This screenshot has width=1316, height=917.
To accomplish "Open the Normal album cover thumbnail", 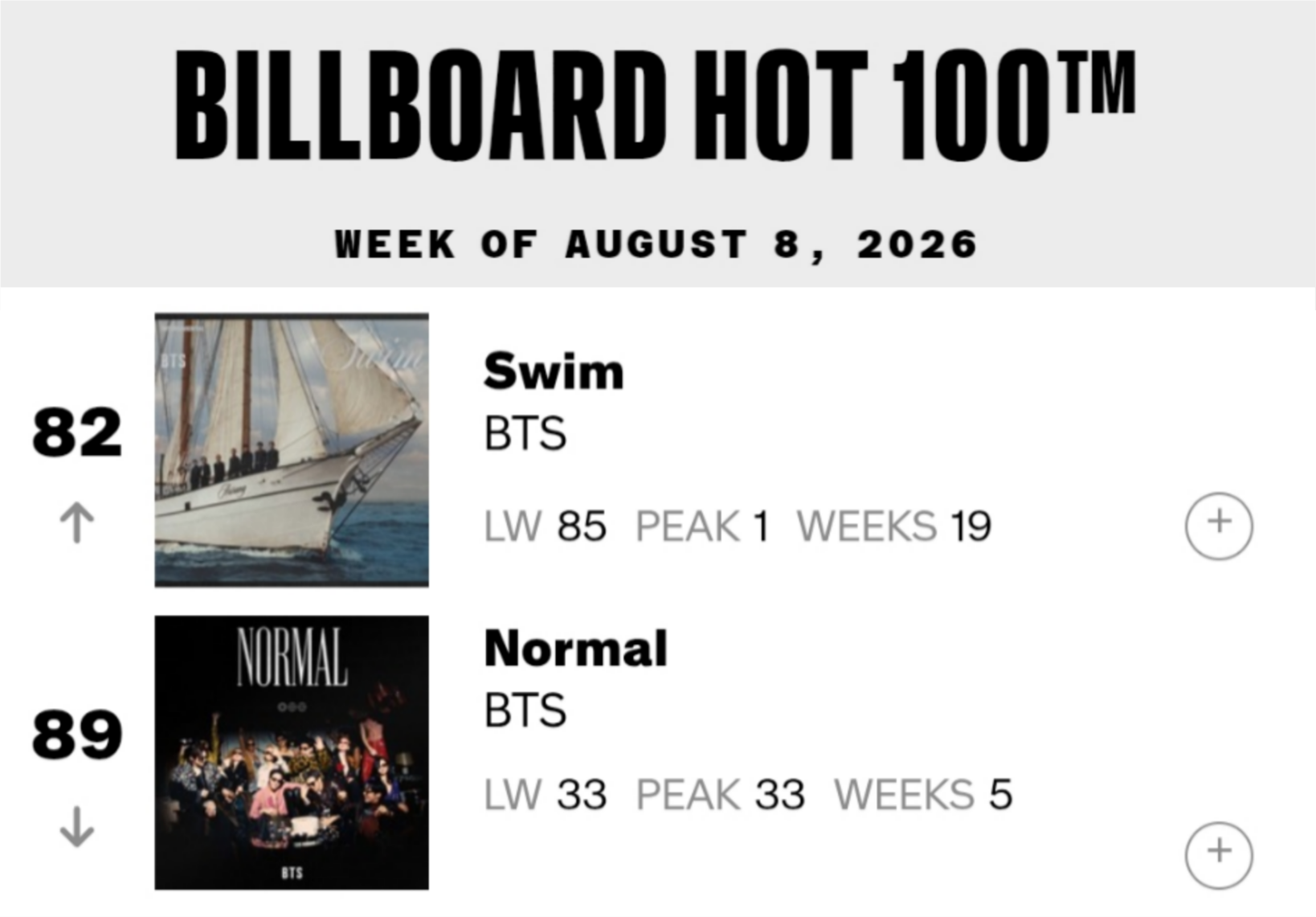I will click(292, 753).
